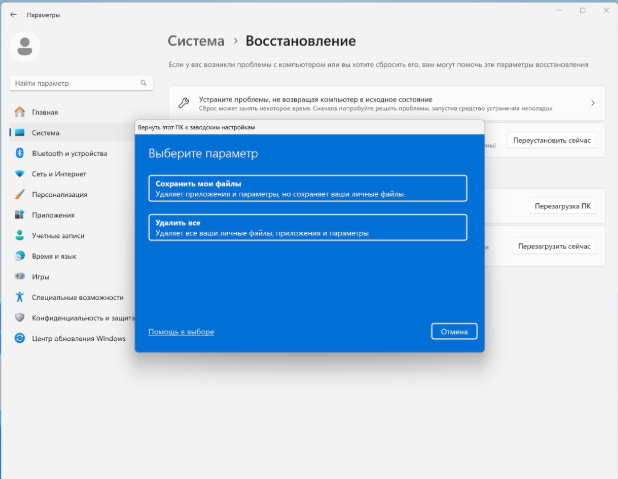Click Переустановить сейчас button

point(552,140)
